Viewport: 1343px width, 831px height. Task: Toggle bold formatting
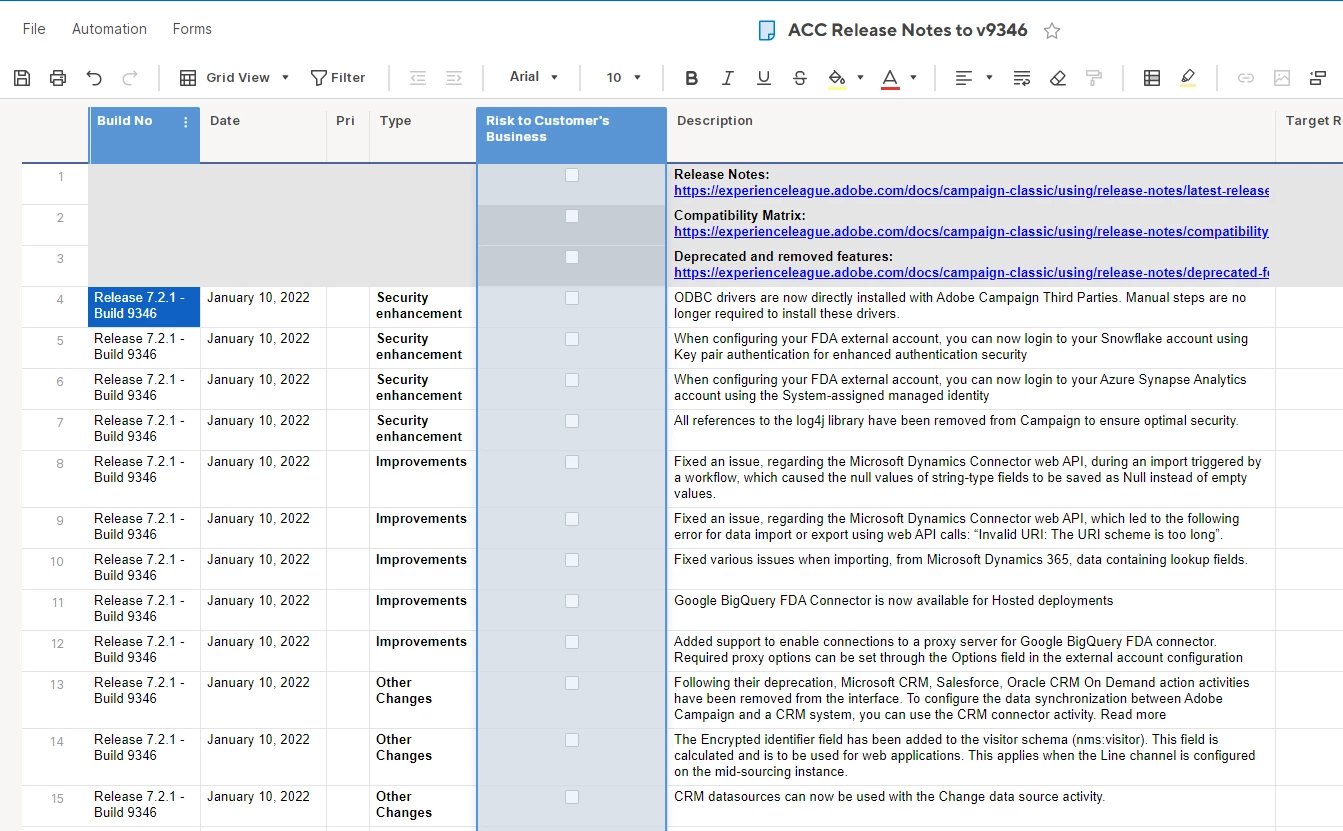click(x=691, y=78)
